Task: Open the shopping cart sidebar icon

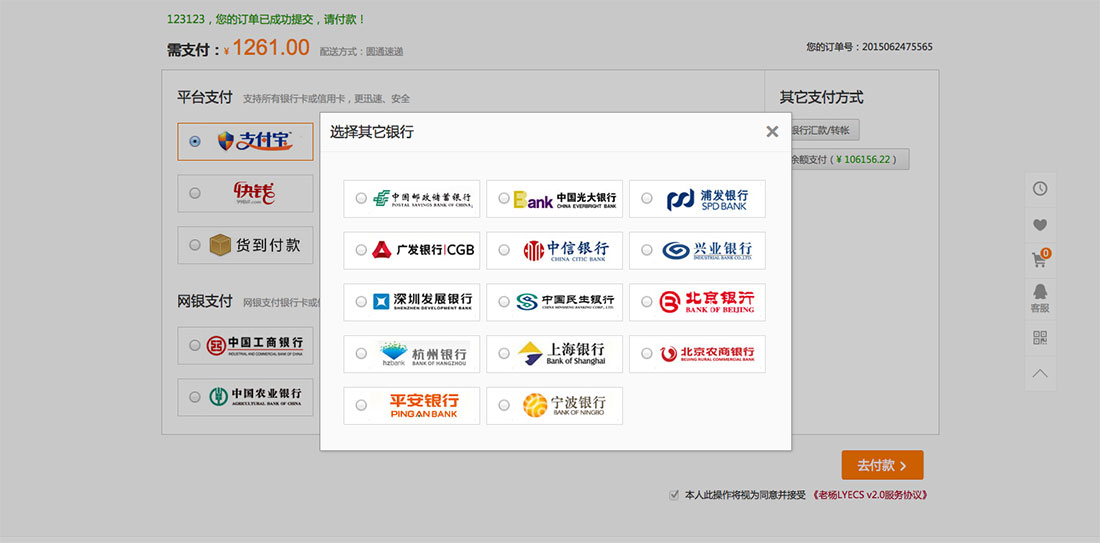Action: pos(1040,260)
